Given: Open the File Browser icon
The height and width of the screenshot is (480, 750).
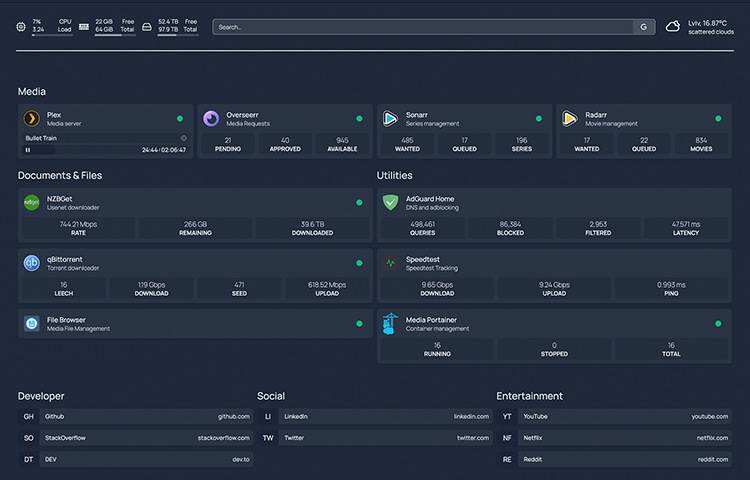Looking at the screenshot, I should click(32, 324).
